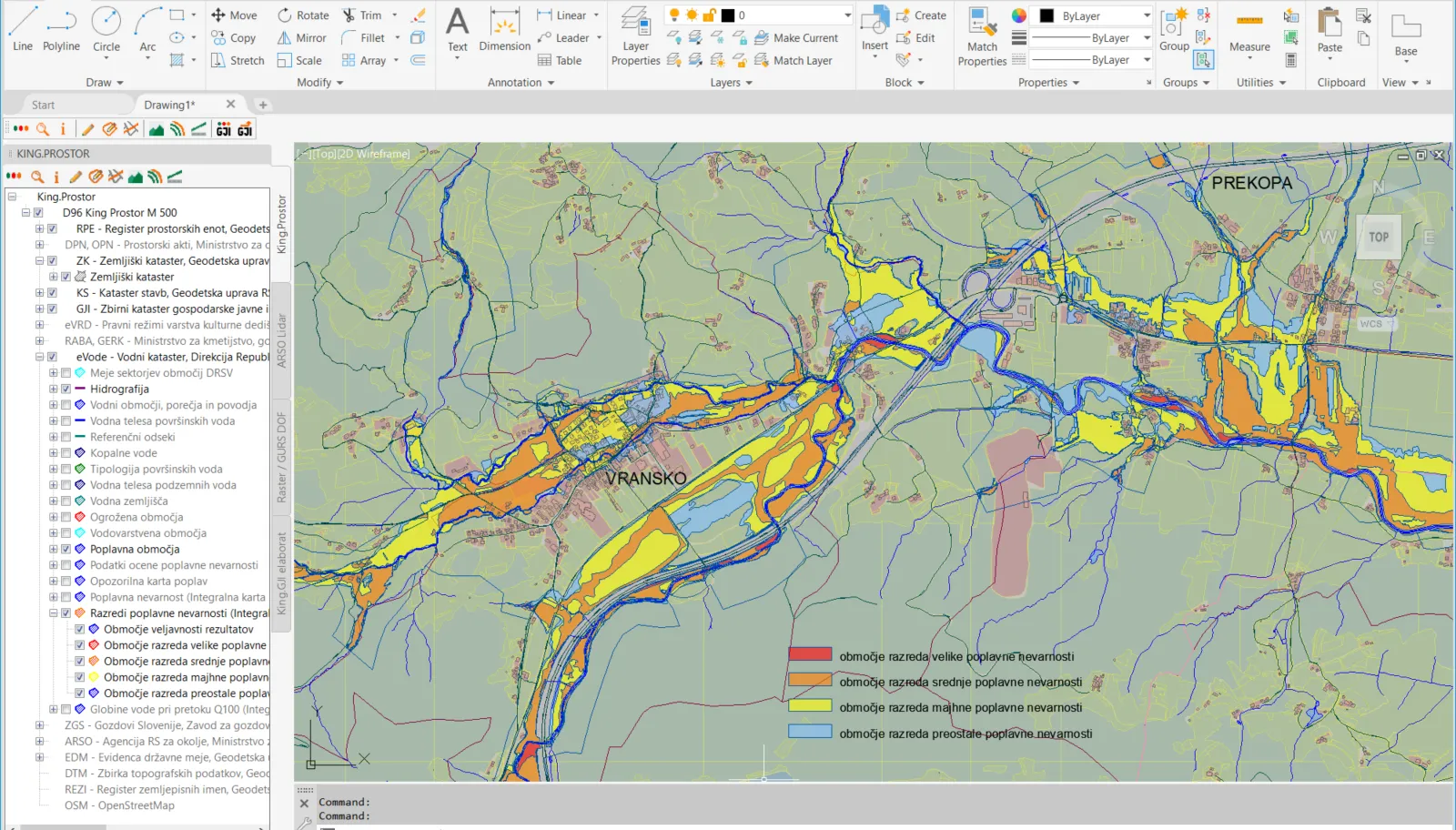Click the Text annotation tool
This screenshot has width=1456, height=830.
click(457, 29)
